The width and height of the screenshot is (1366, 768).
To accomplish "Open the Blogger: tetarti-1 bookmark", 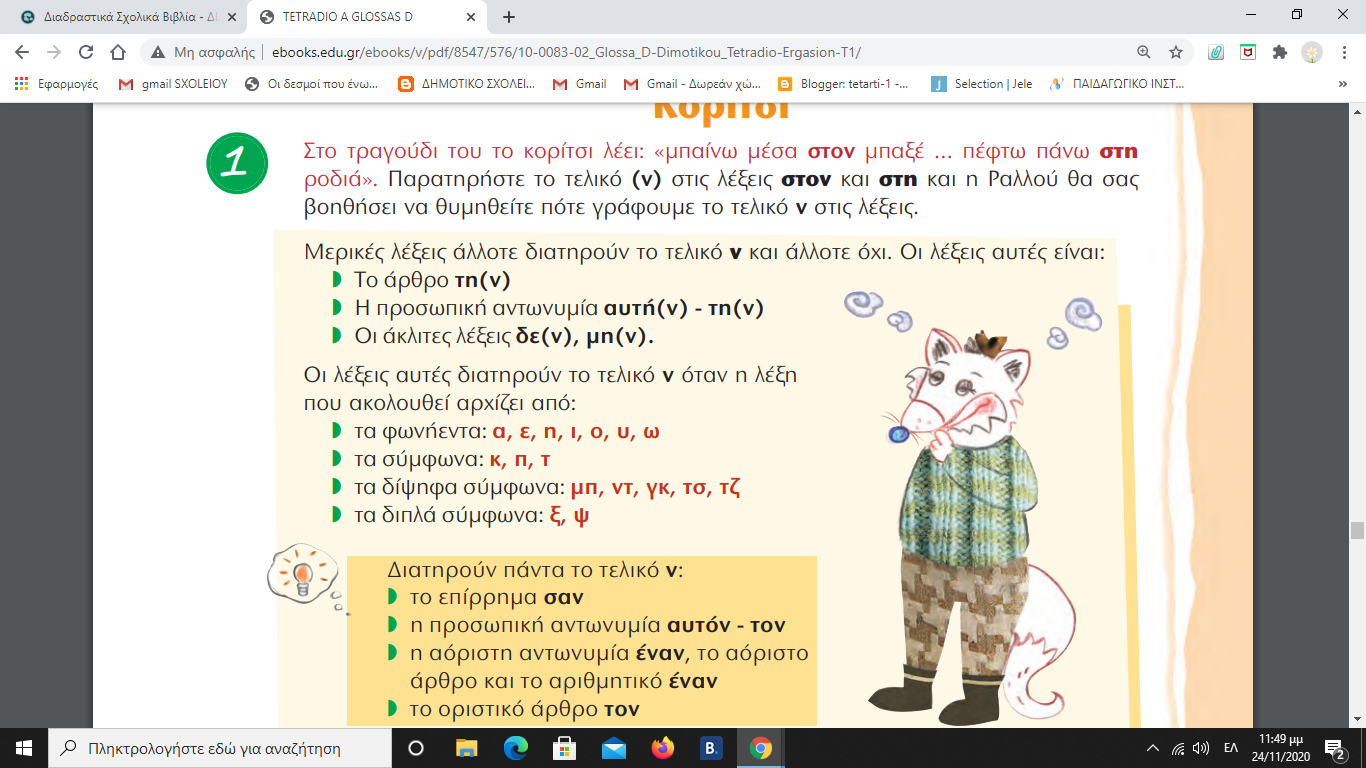I will click(844, 84).
